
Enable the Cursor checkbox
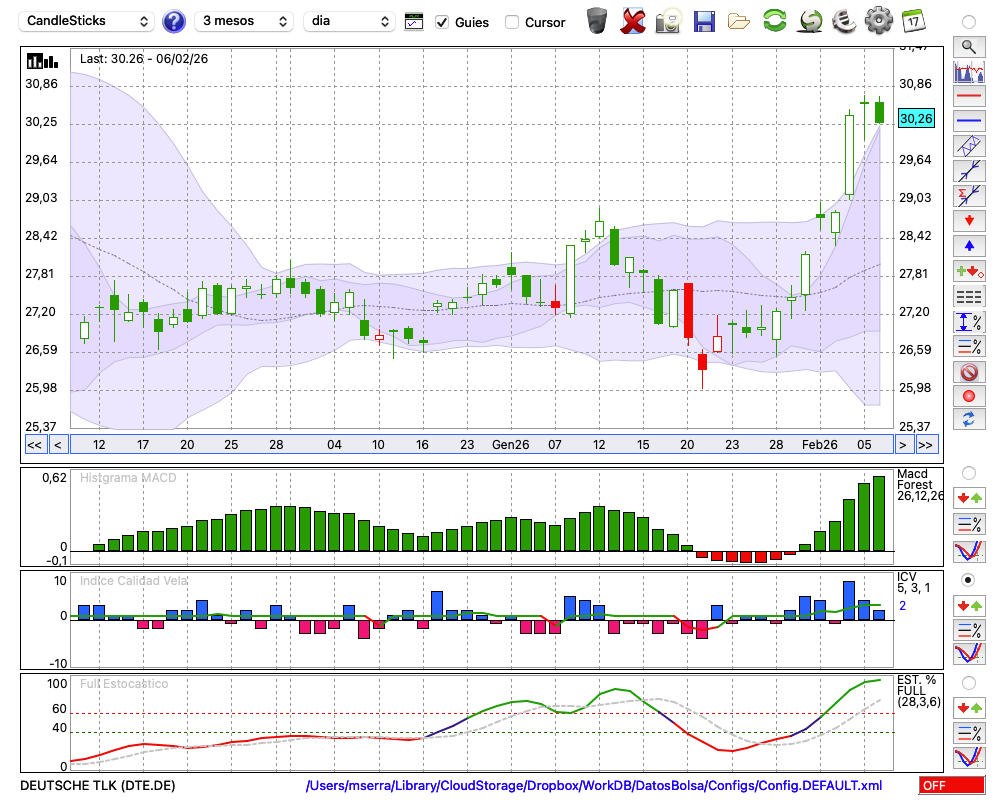(511, 22)
